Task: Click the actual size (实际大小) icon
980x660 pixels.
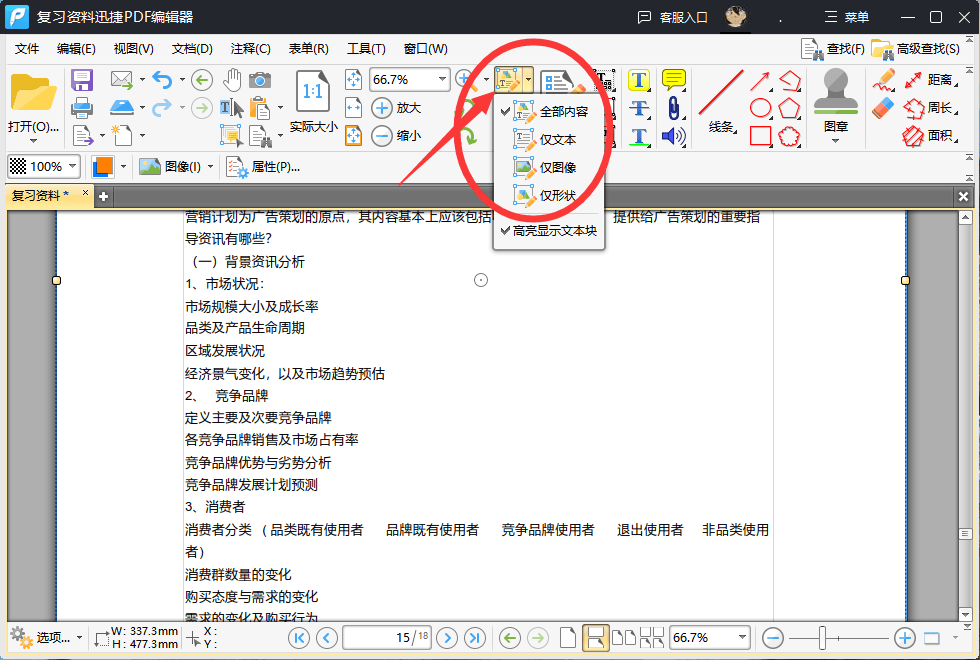Action: click(x=313, y=90)
